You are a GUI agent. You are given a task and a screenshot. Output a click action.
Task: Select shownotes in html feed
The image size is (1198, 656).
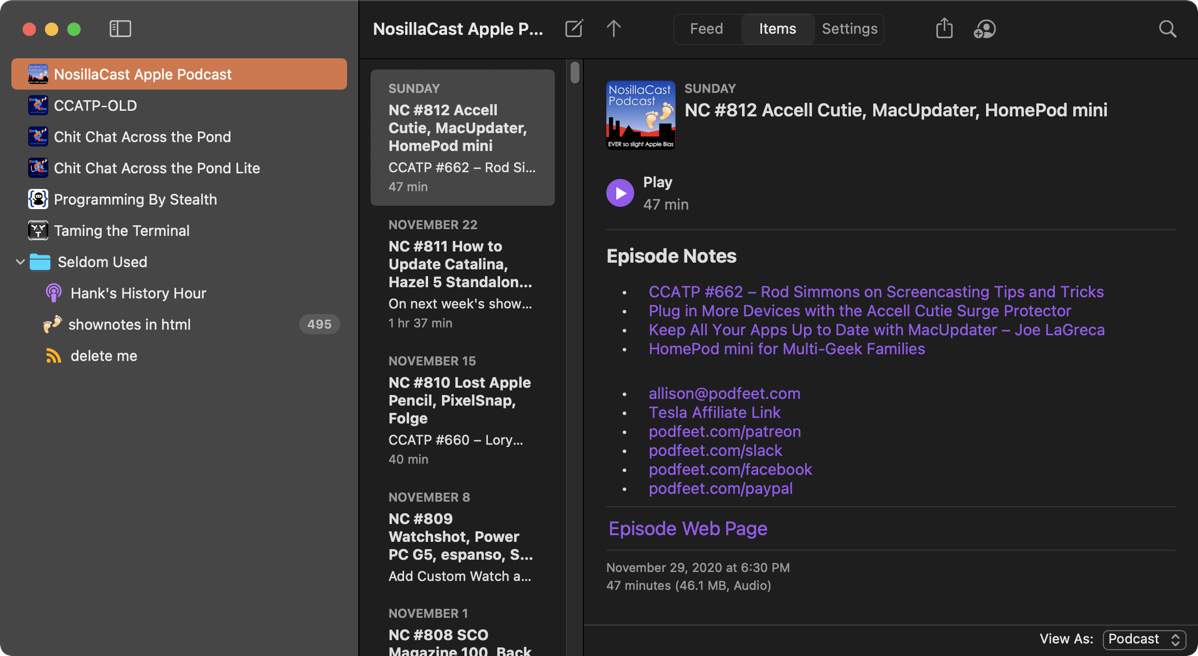coord(129,324)
